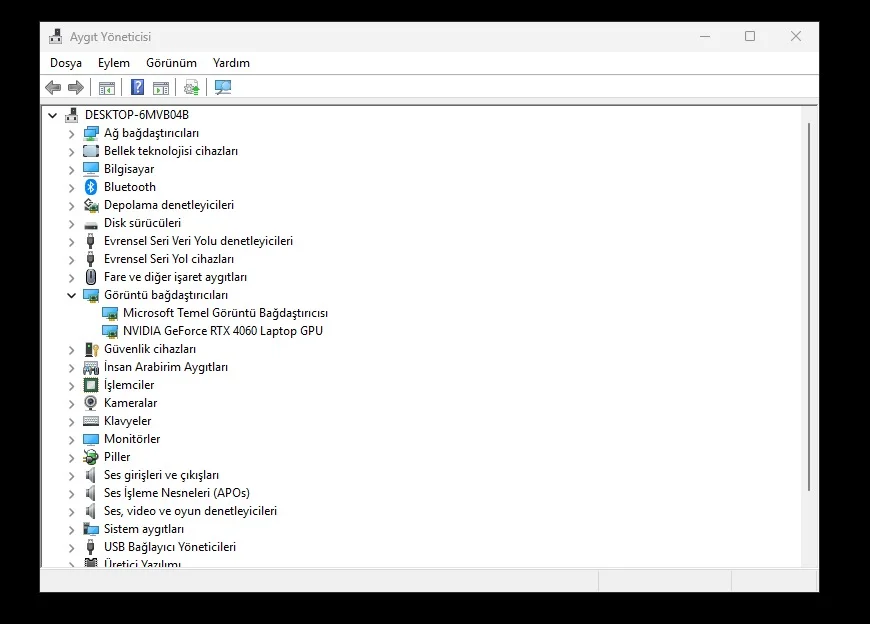Click the Ses girişleri ve çıkışları speaker icon
This screenshot has height=624, width=870.
90,475
